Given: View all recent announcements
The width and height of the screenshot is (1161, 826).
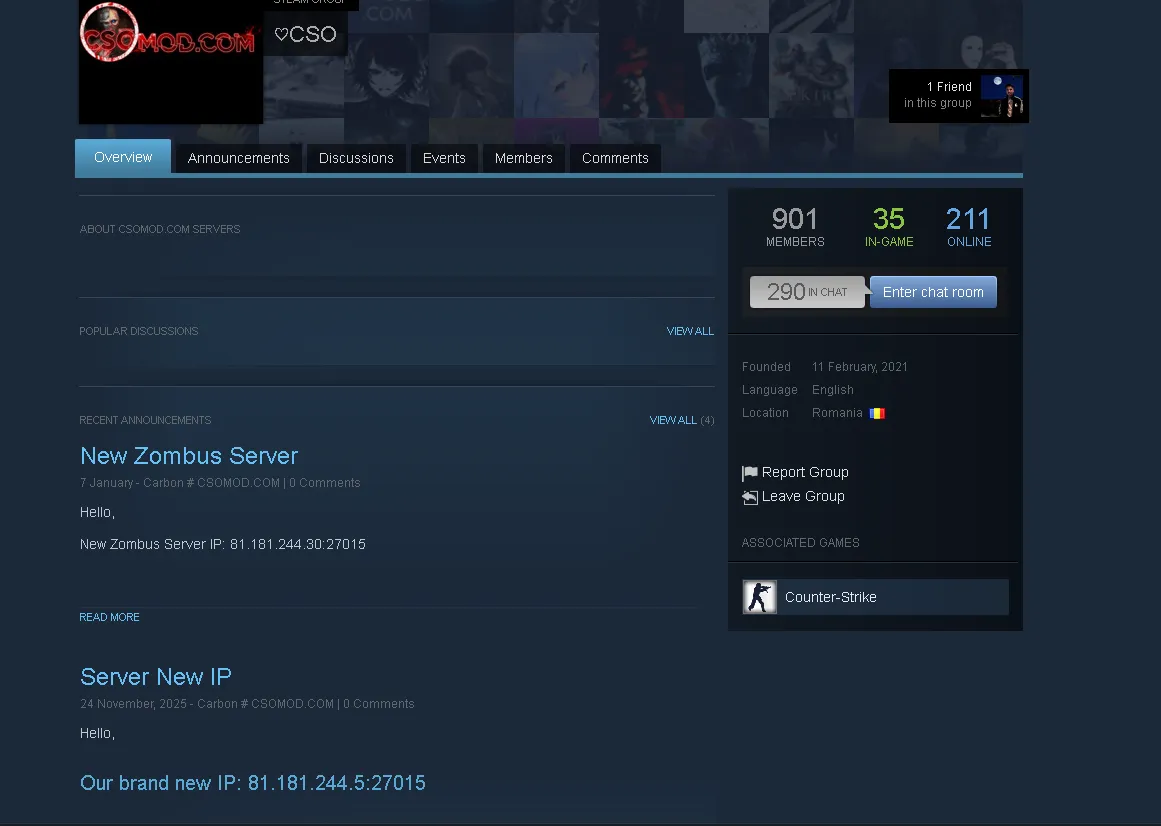Looking at the screenshot, I should 673,420.
